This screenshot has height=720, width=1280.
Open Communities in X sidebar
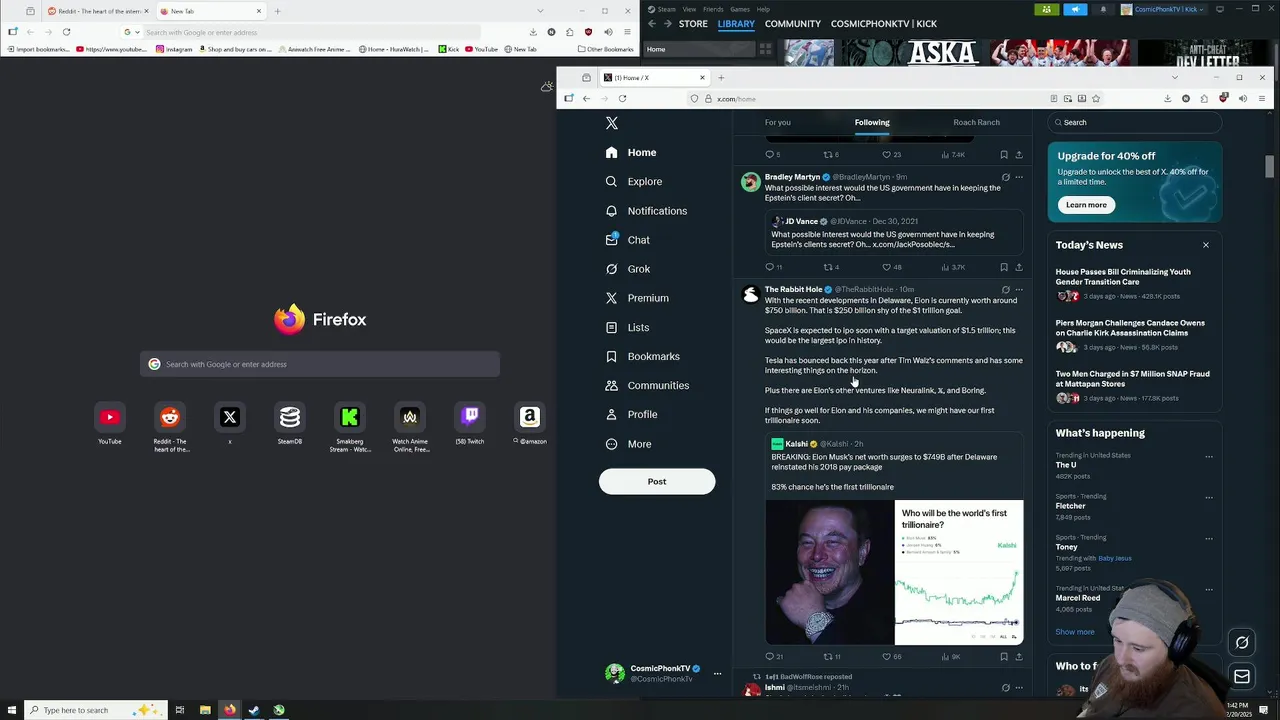647,385
